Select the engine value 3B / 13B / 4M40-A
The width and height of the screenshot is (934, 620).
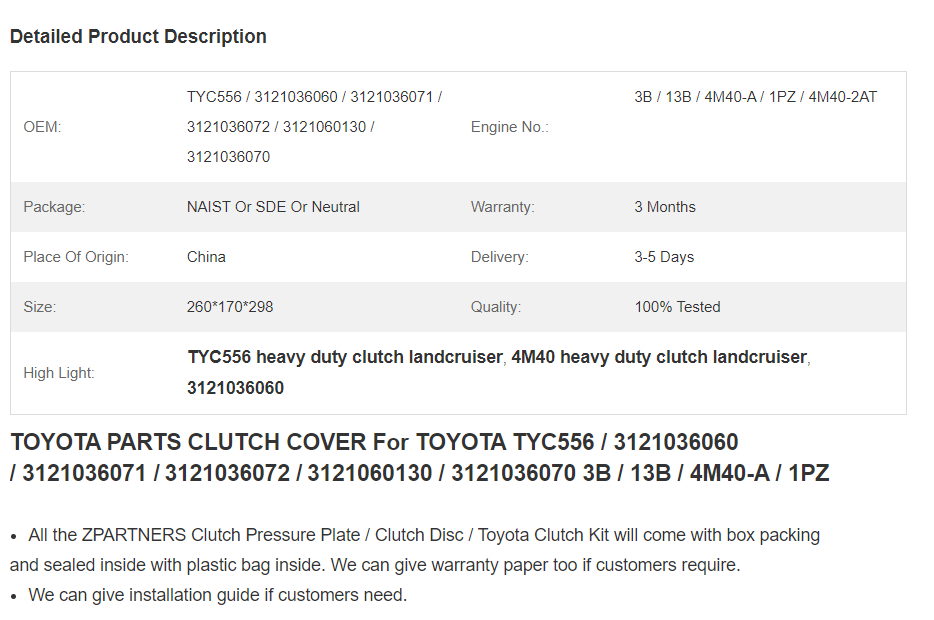755,96
